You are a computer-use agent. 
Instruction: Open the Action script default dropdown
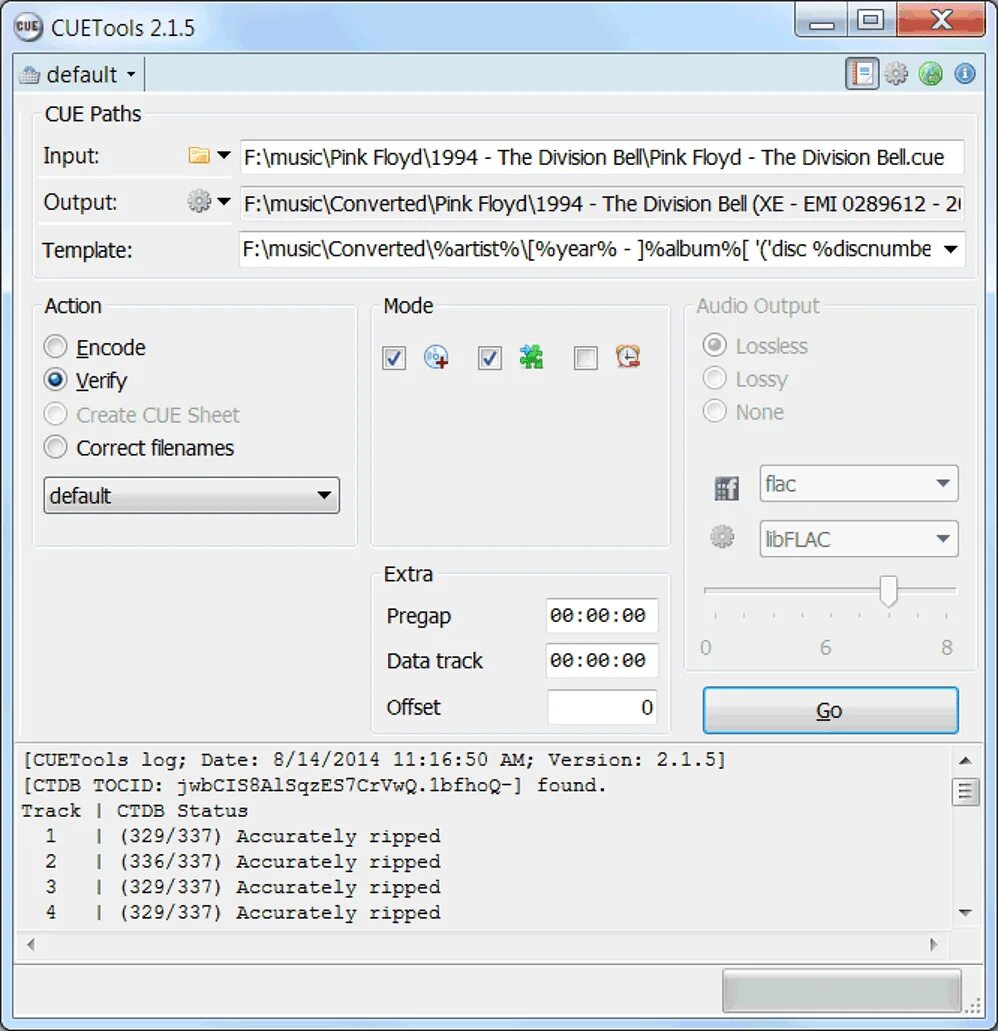coord(191,495)
